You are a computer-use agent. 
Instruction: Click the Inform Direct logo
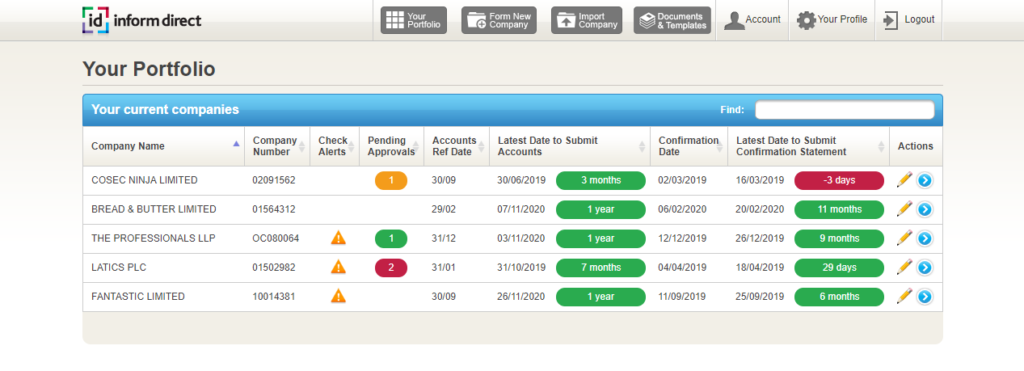point(142,20)
